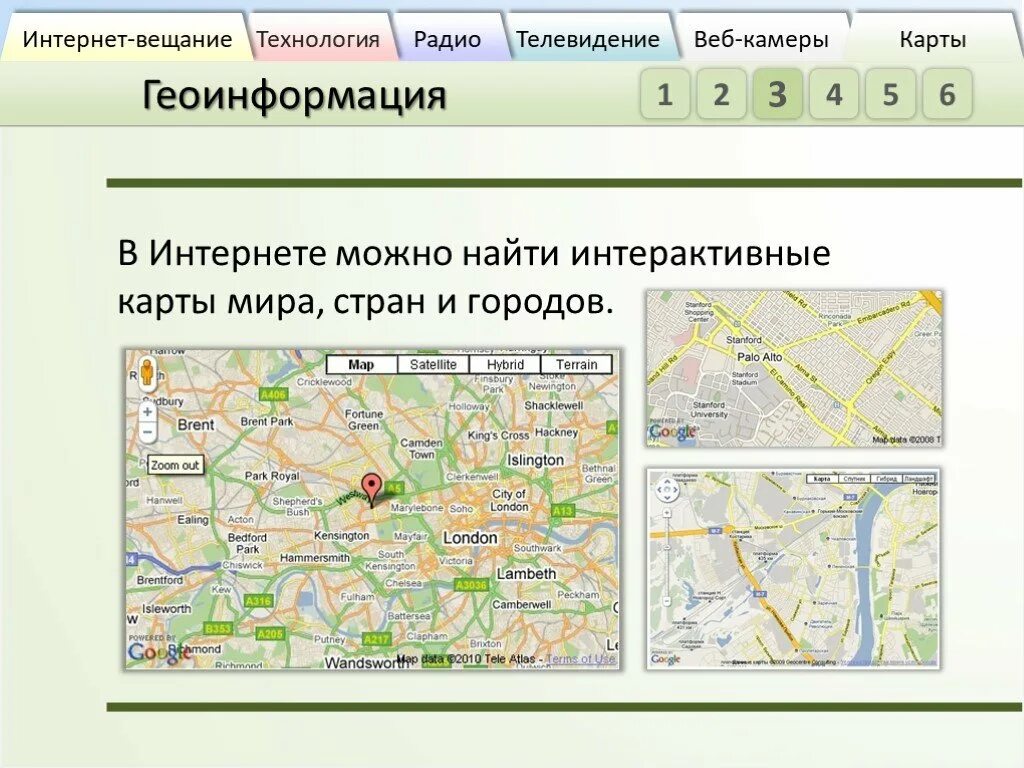Click the Google logo on London map
The width and height of the screenshot is (1024, 768).
[x=159, y=652]
